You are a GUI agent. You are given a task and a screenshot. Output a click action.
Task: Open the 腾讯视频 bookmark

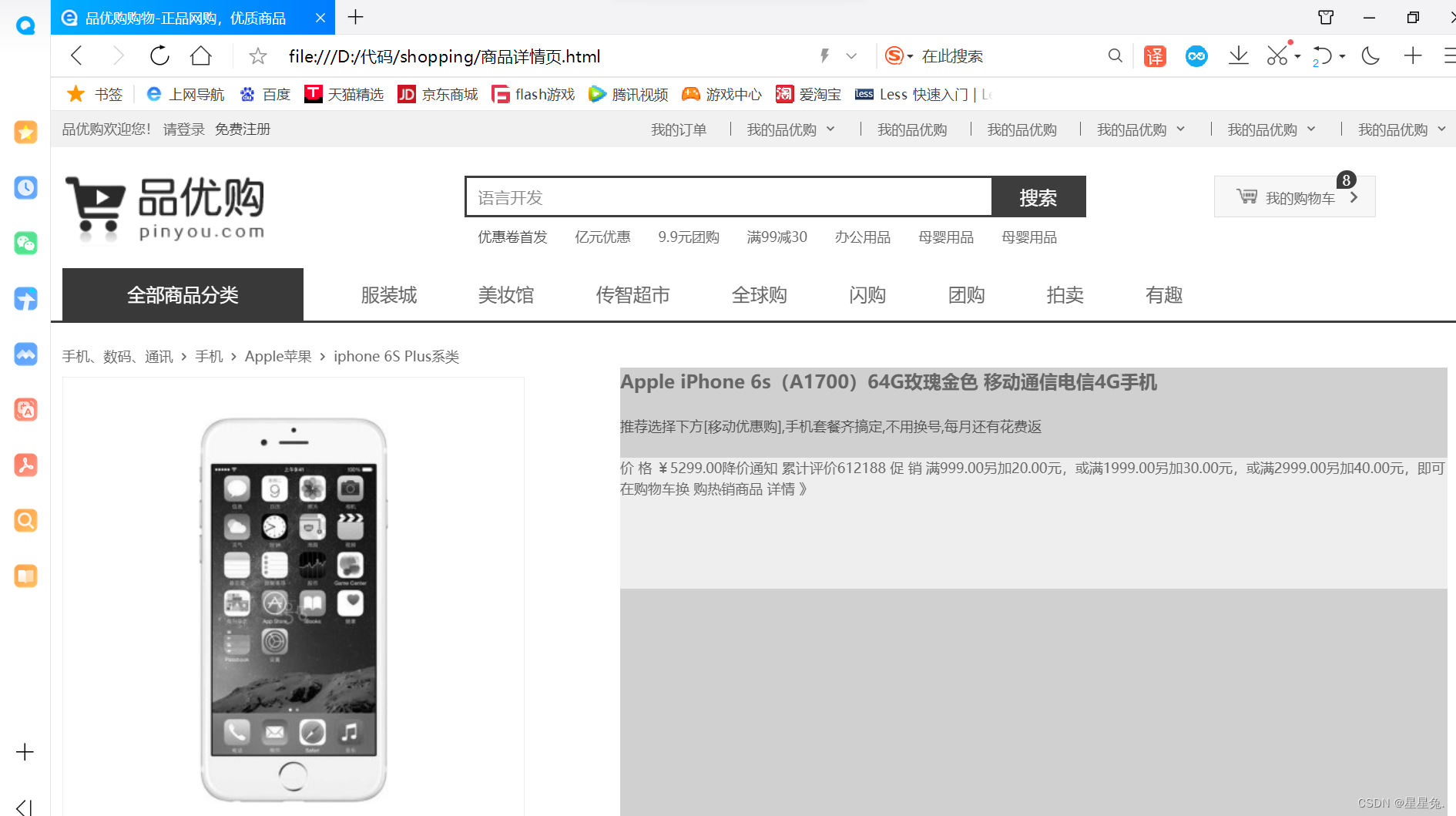[628, 94]
